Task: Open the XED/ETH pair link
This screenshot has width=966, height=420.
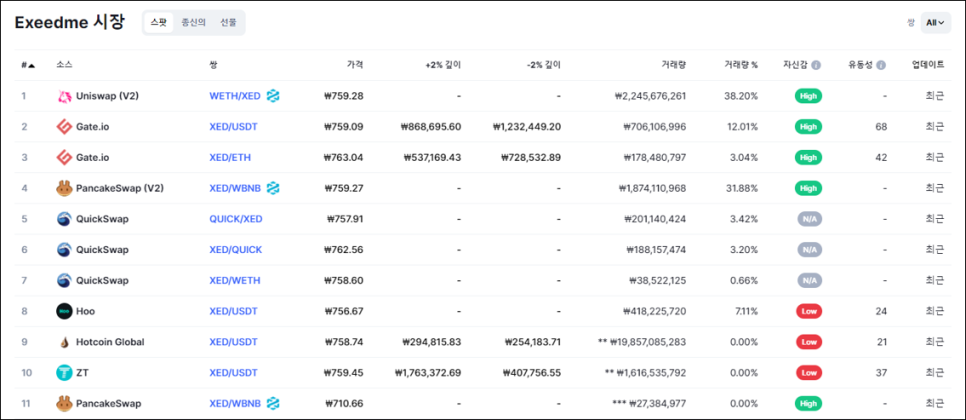Action: (230, 158)
